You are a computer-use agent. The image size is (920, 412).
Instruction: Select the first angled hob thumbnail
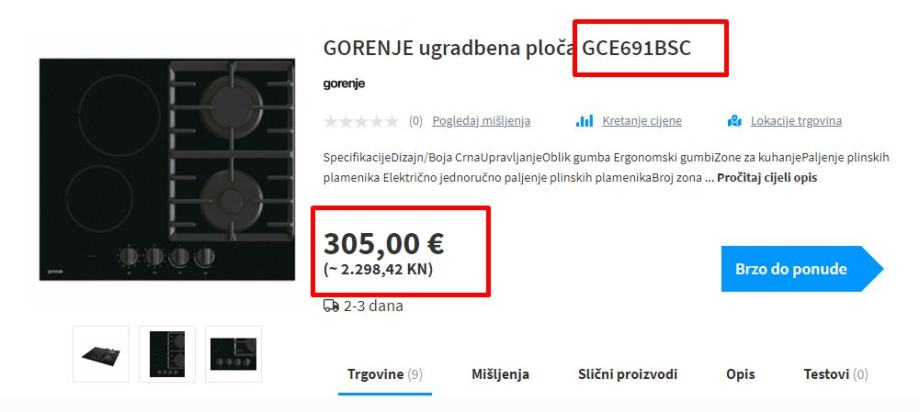click(101, 354)
